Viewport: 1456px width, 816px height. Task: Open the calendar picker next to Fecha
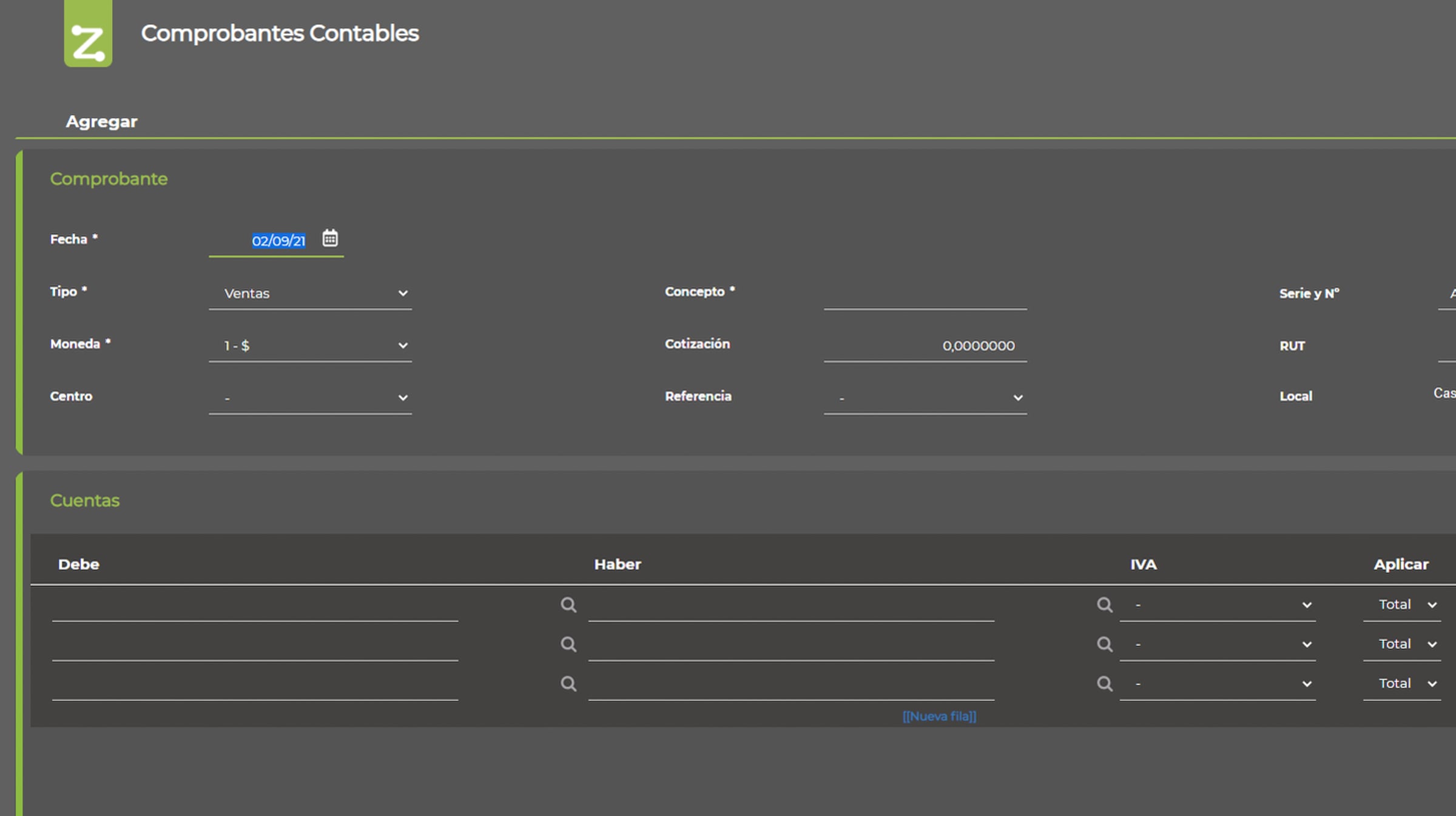tap(330, 238)
